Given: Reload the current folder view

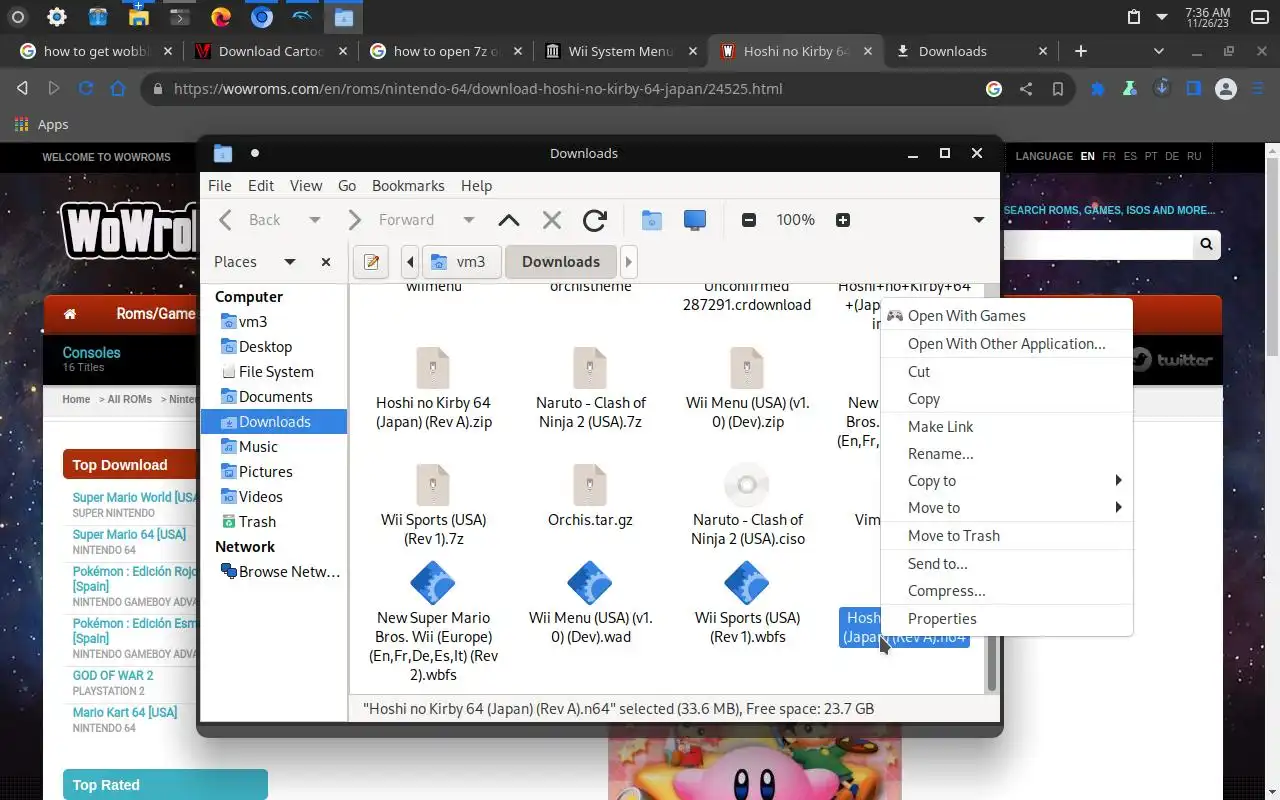Looking at the screenshot, I should pyautogui.click(x=595, y=220).
